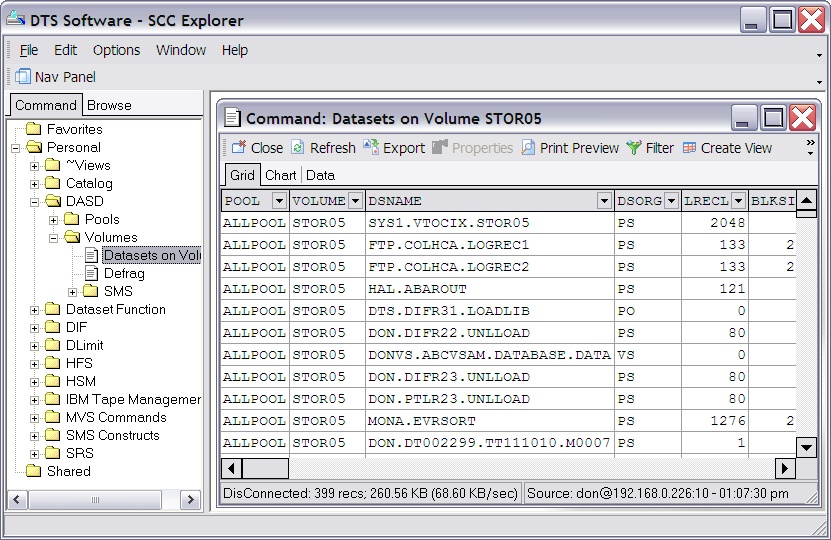Click the Close toolbar icon
Viewport: 831px width, 540px height.
pyautogui.click(x=239, y=147)
